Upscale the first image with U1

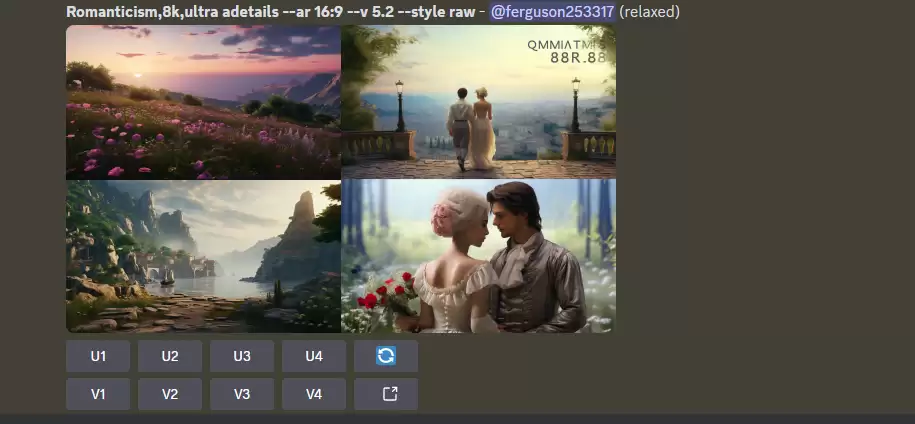98,356
